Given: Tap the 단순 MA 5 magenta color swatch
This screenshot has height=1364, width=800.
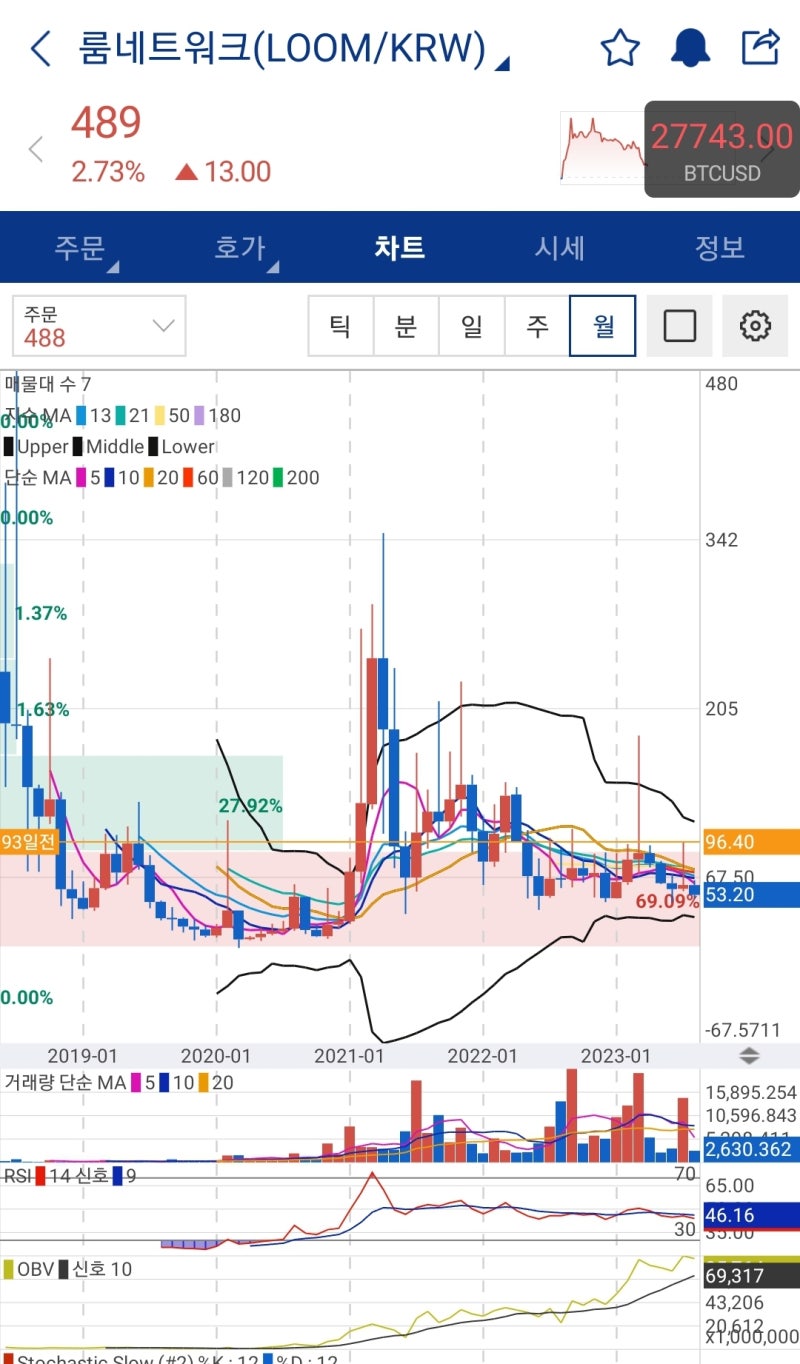Looking at the screenshot, I should coord(81,478).
